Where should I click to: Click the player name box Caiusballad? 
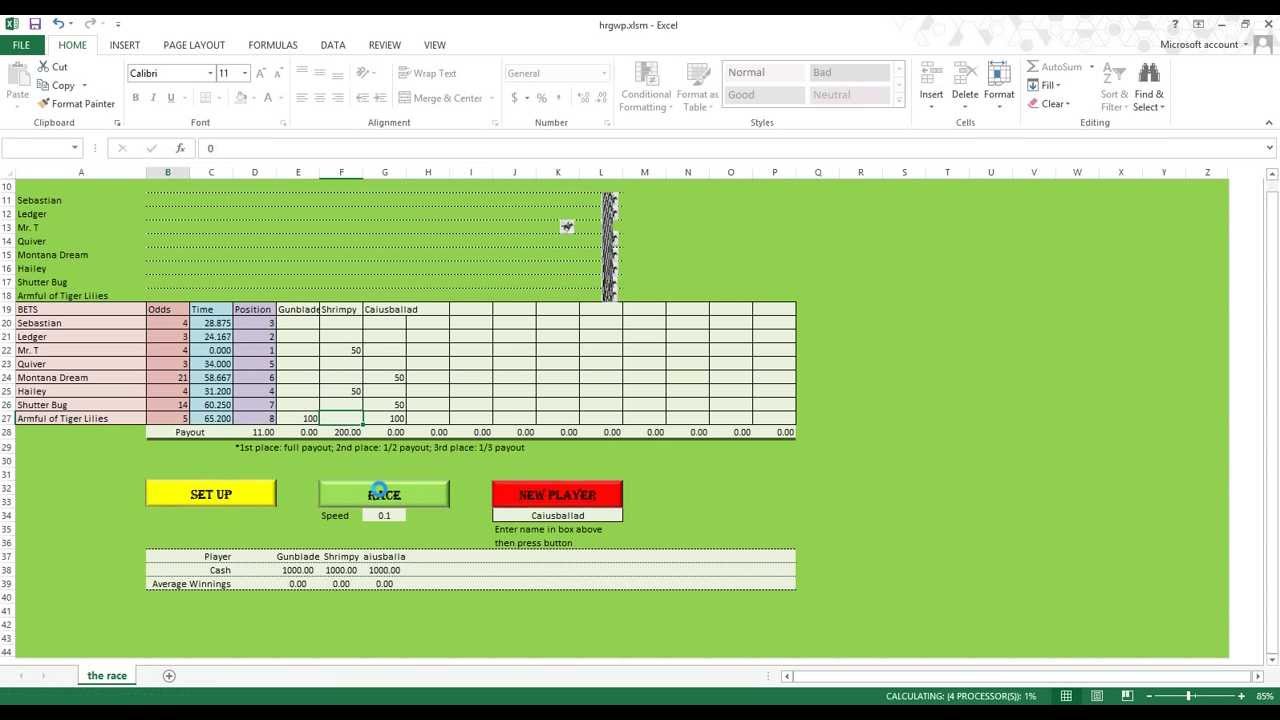tap(557, 516)
